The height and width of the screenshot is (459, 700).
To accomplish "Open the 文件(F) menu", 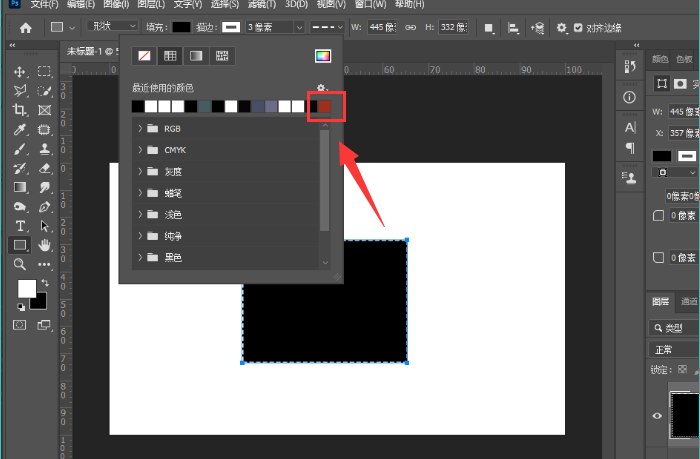I will (x=44, y=4).
